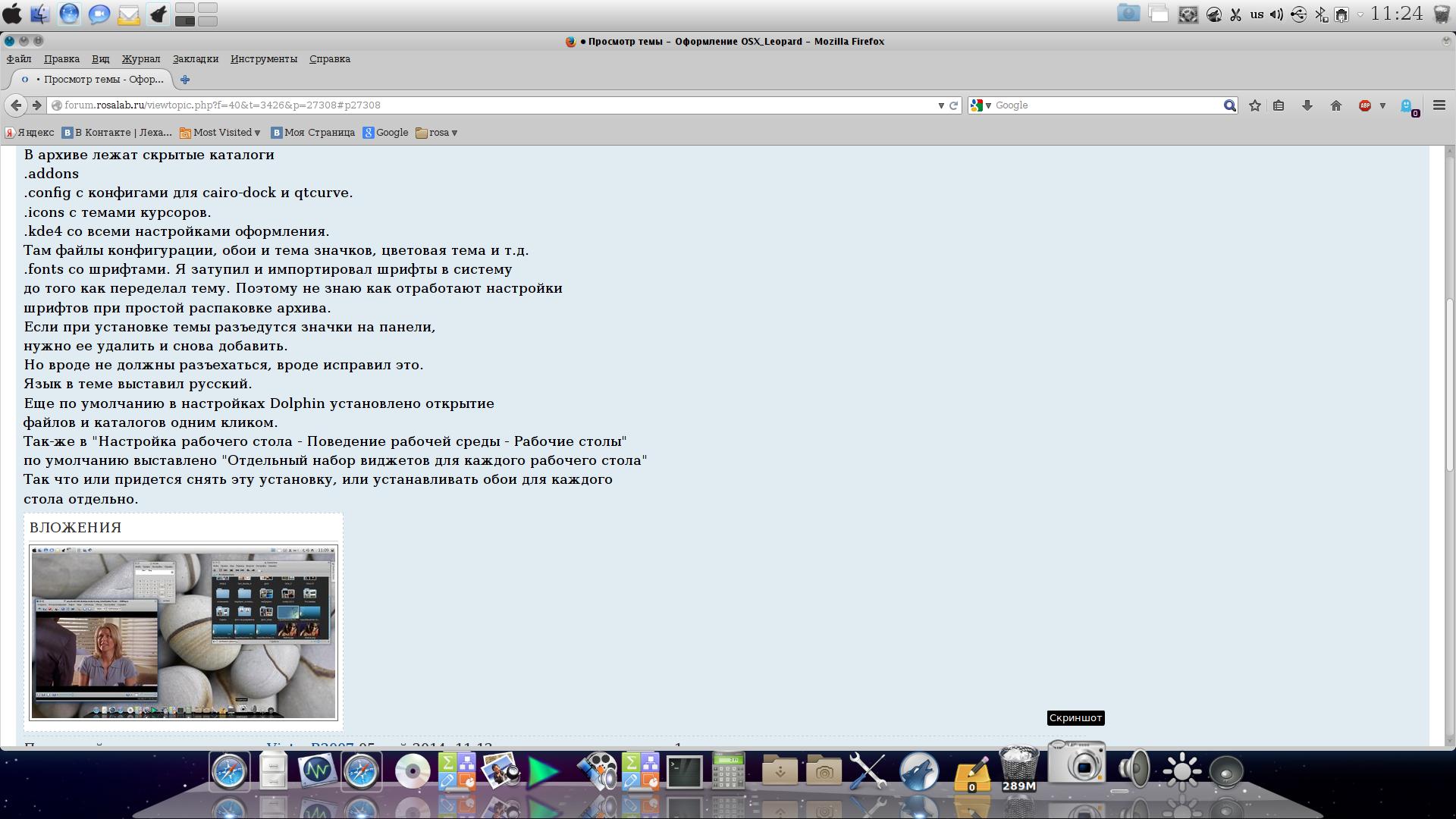Go to Firefox home page icon
1456x819 pixels.
coord(1335,105)
